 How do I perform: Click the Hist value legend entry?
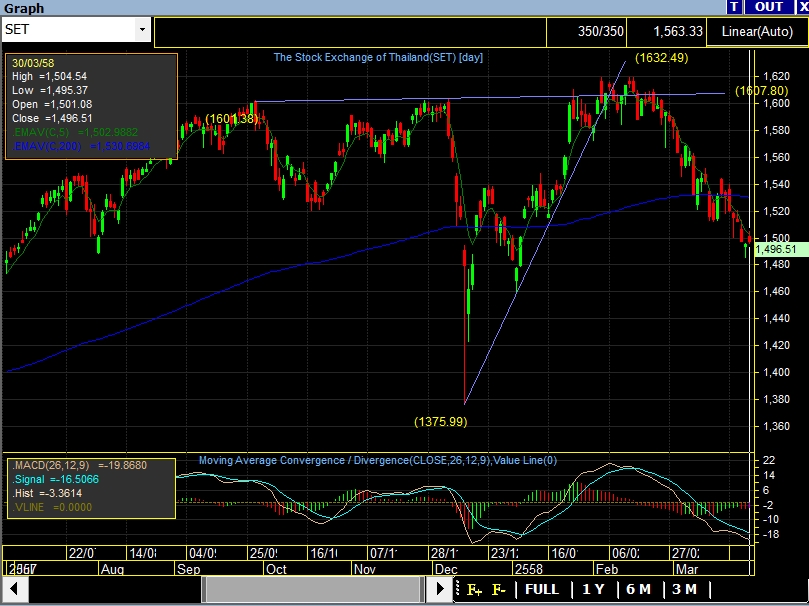tap(47, 493)
